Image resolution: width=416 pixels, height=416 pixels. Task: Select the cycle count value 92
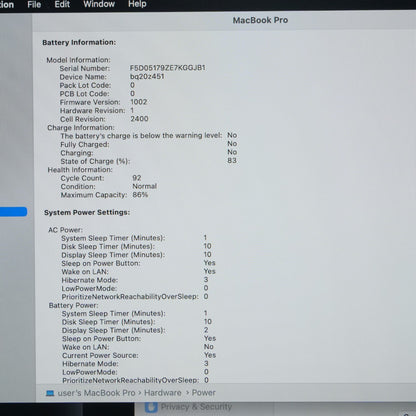click(137, 178)
